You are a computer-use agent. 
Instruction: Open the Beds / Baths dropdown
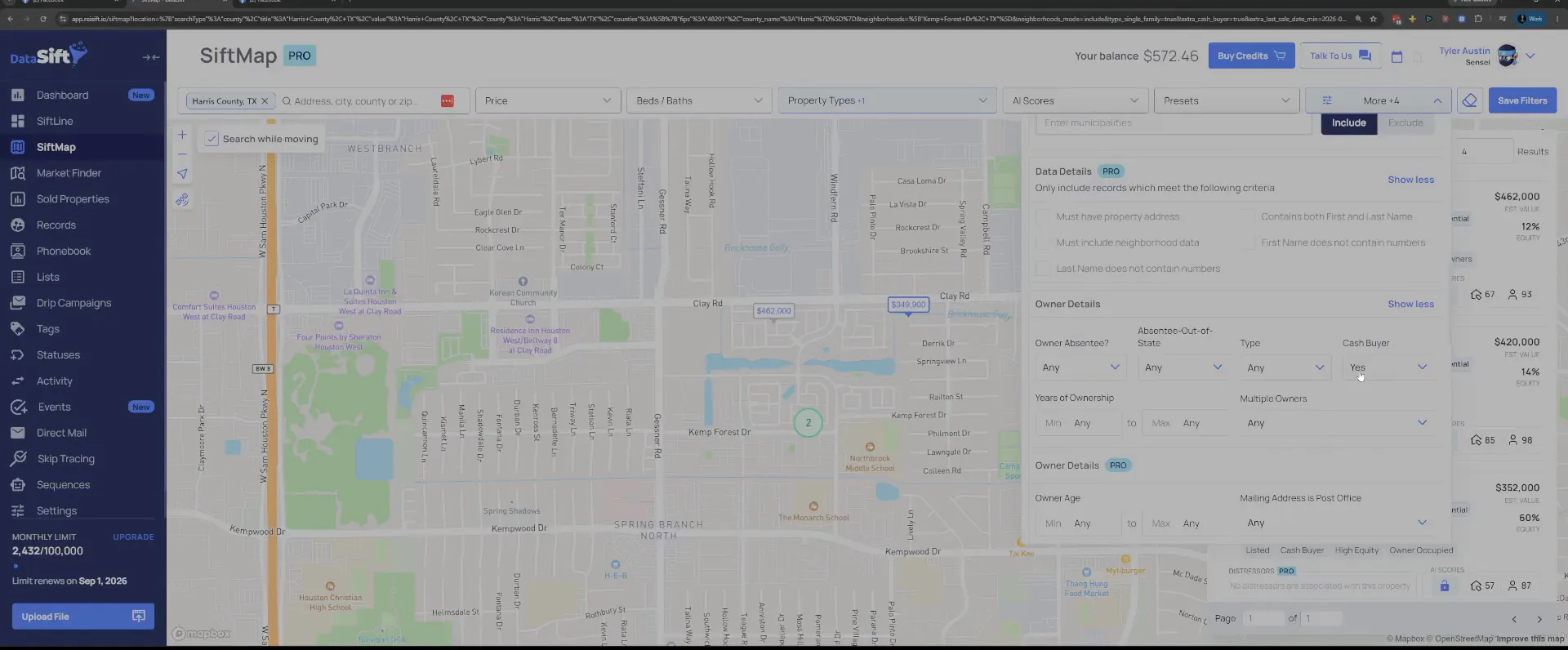(x=699, y=100)
